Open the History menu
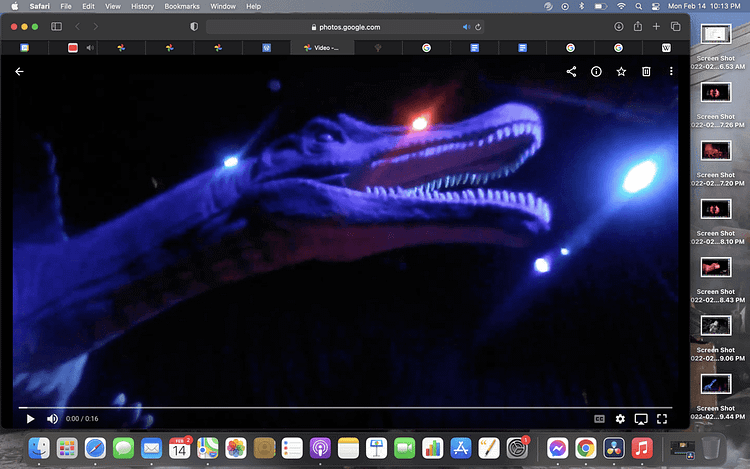The width and height of the screenshot is (750, 469). (x=142, y=6)
